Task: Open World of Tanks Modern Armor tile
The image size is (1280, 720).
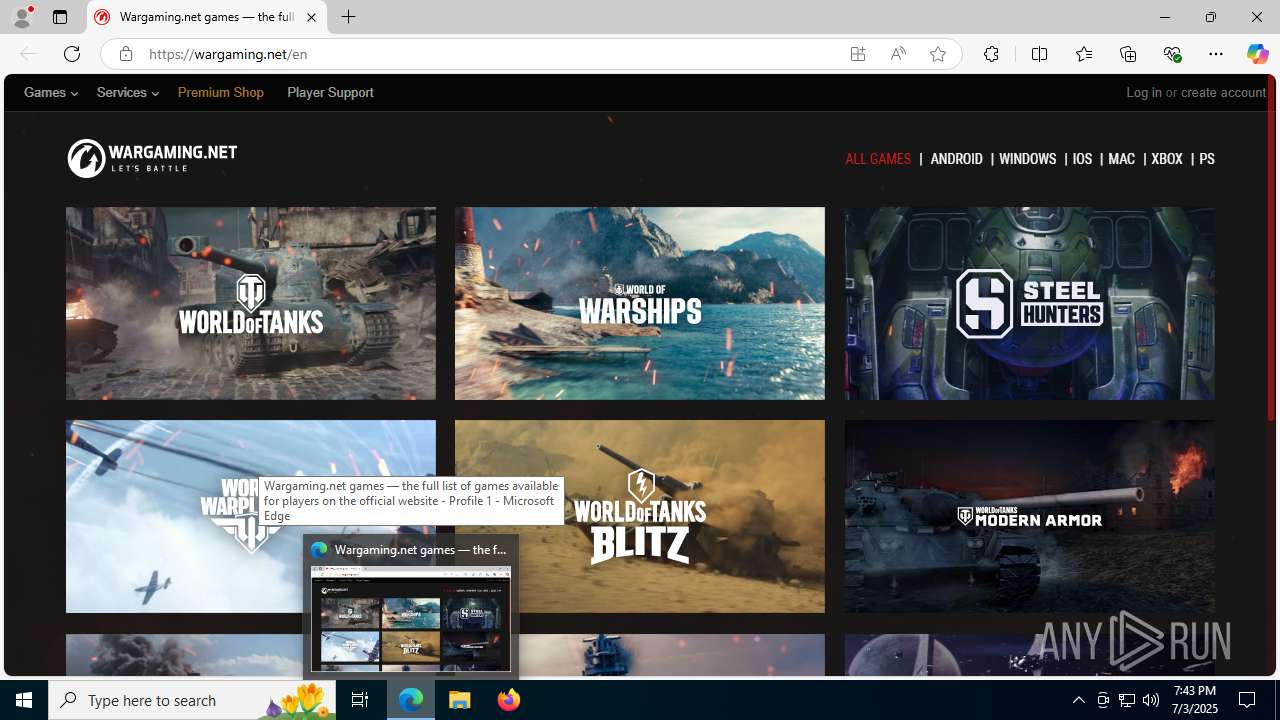Action: point(1029,516)
